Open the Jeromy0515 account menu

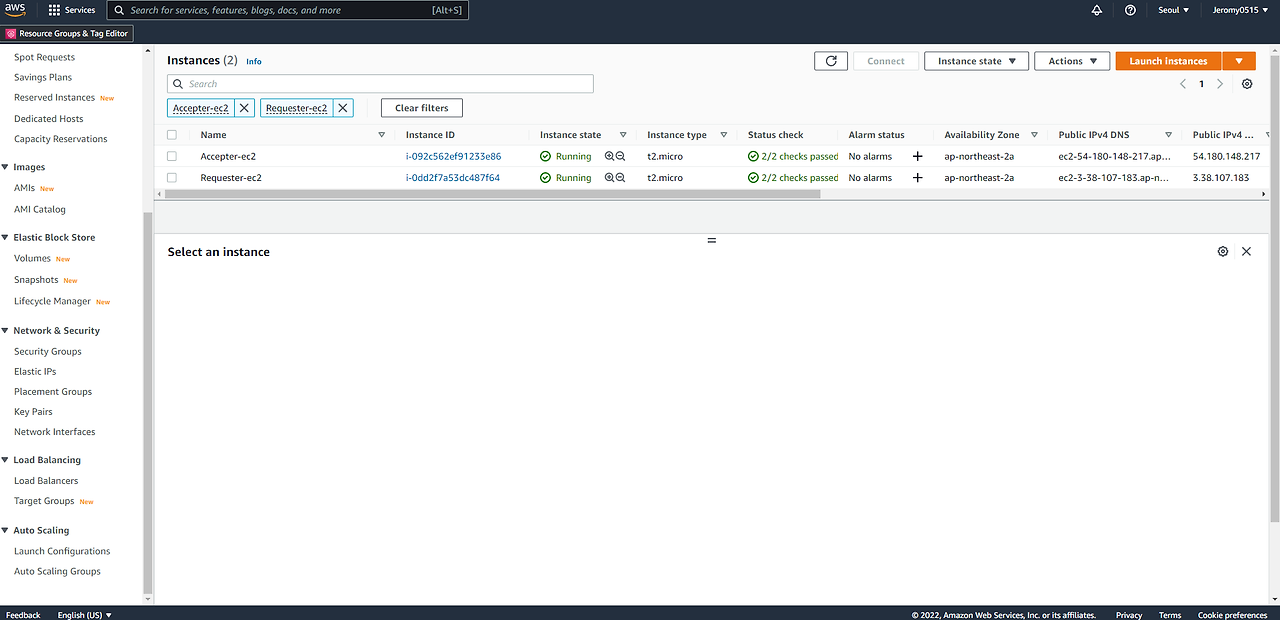point(1240,10)
